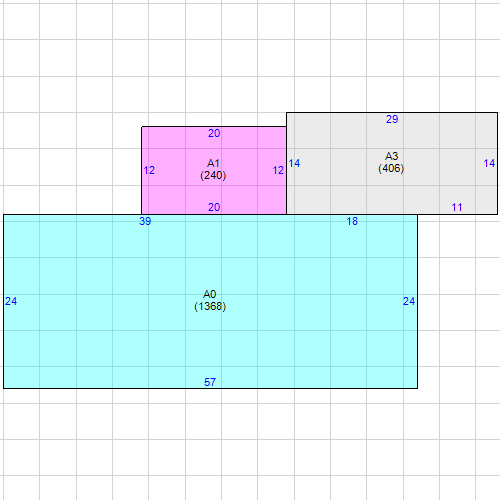Select the A0 (1368) area label

pos(210,300)
